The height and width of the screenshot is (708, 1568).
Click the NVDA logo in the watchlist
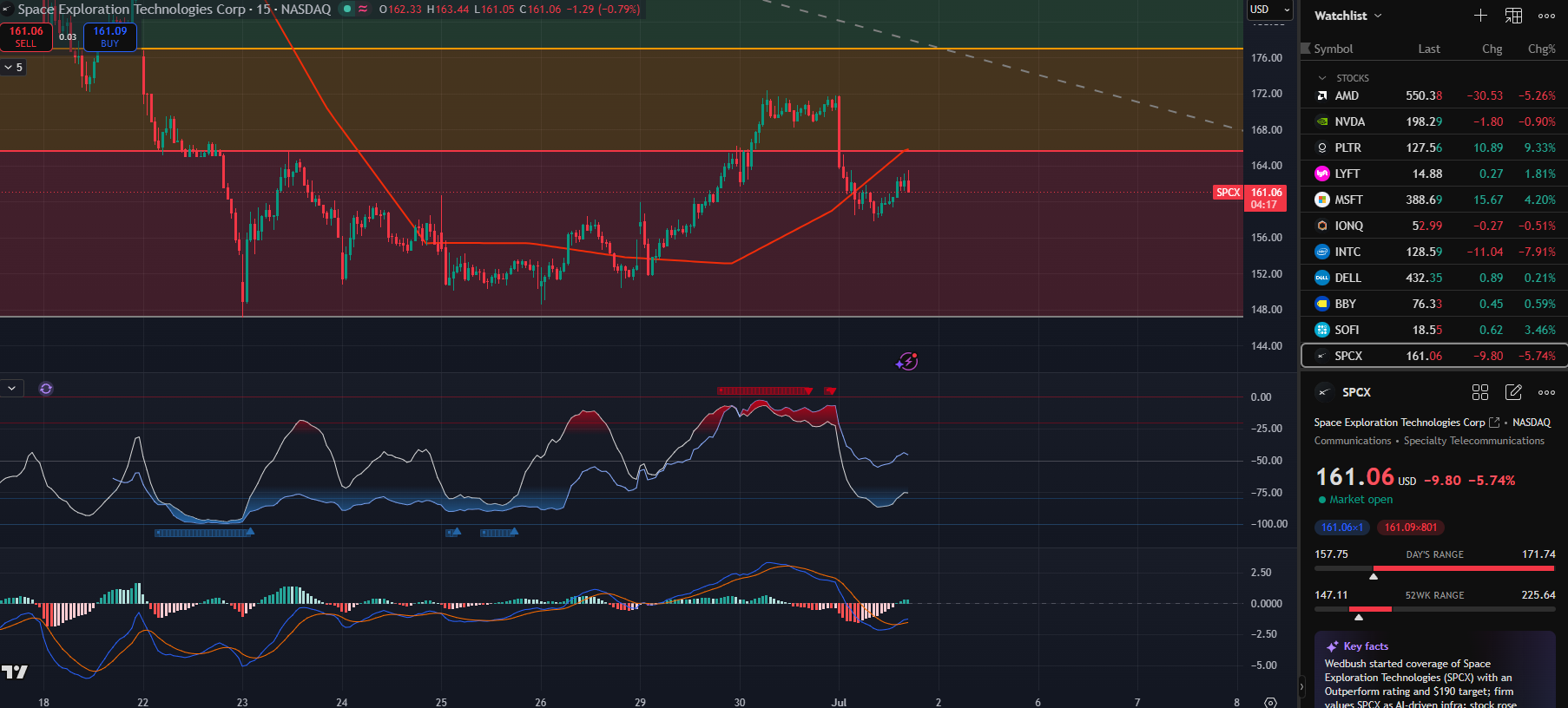click(1322, 121)
